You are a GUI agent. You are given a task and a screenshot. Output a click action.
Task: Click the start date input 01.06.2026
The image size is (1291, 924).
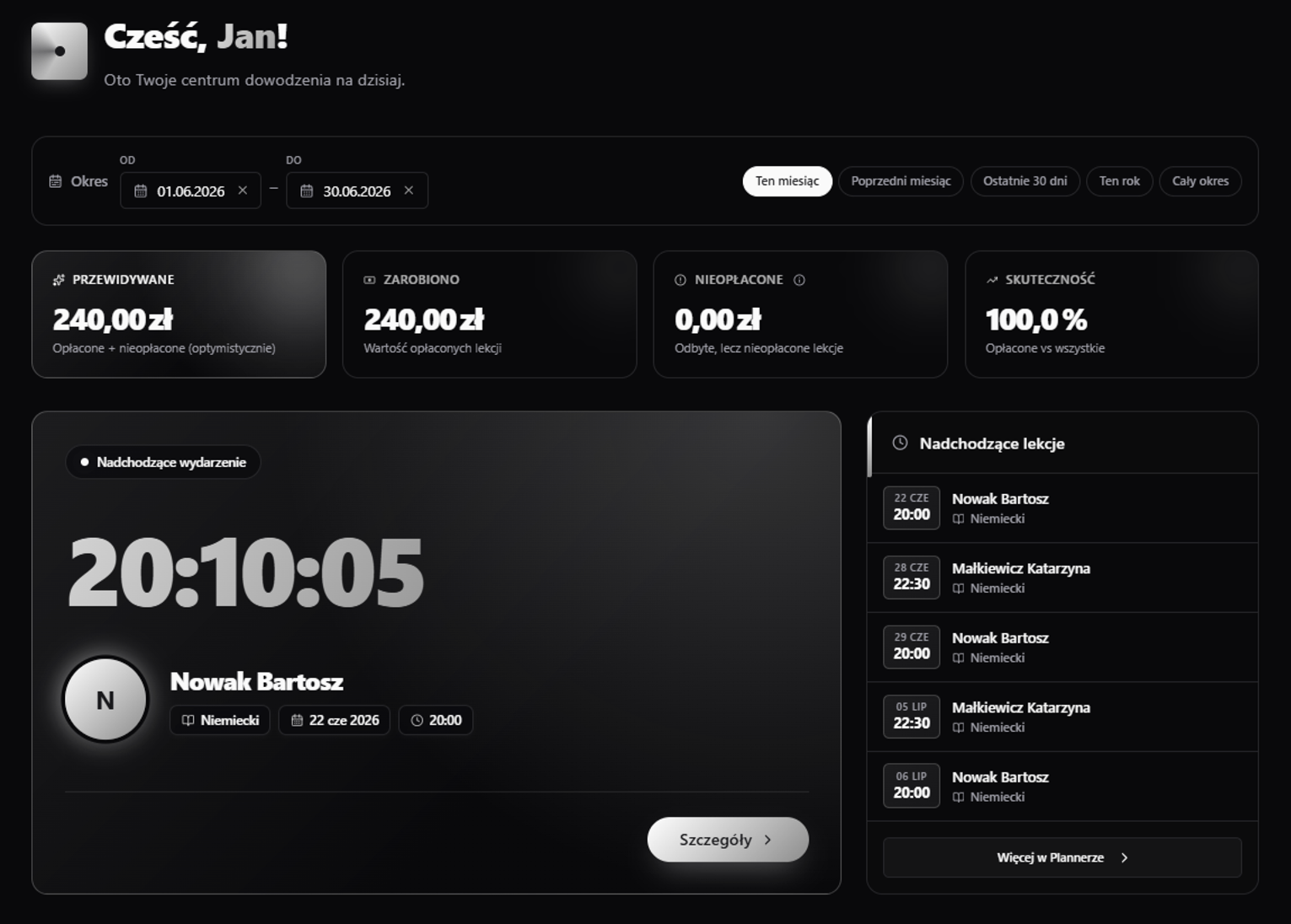point(191,191)
